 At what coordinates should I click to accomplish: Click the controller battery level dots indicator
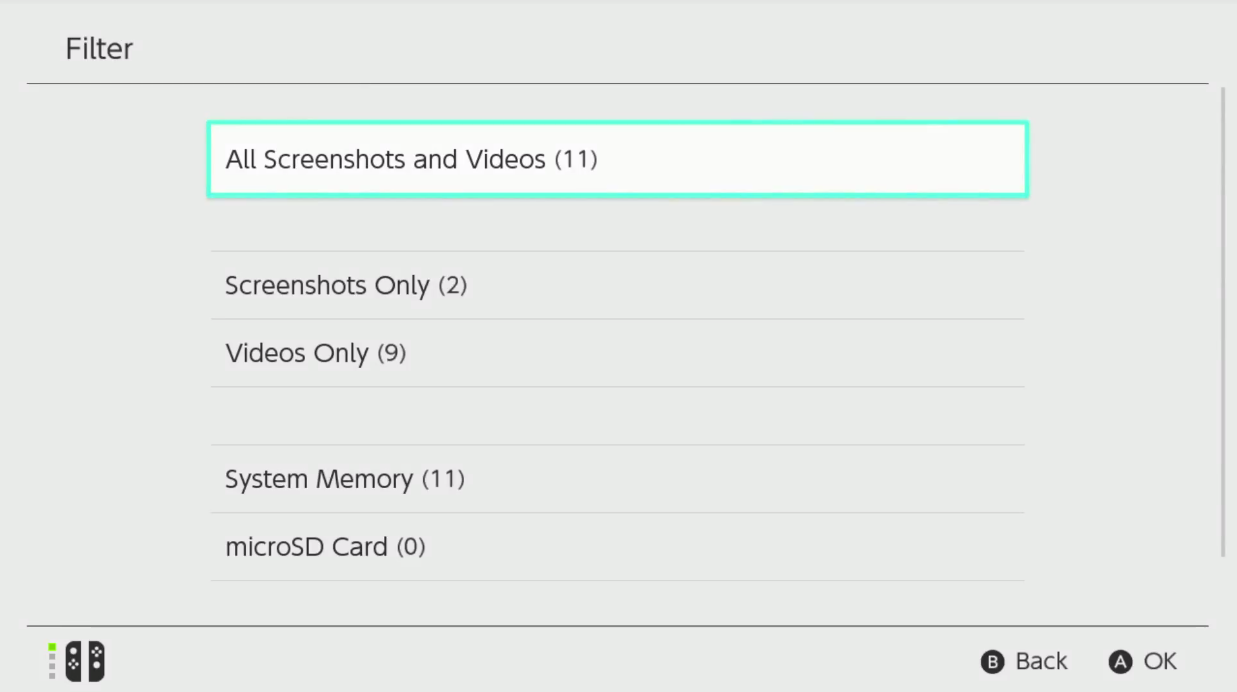tap(52, 661)
